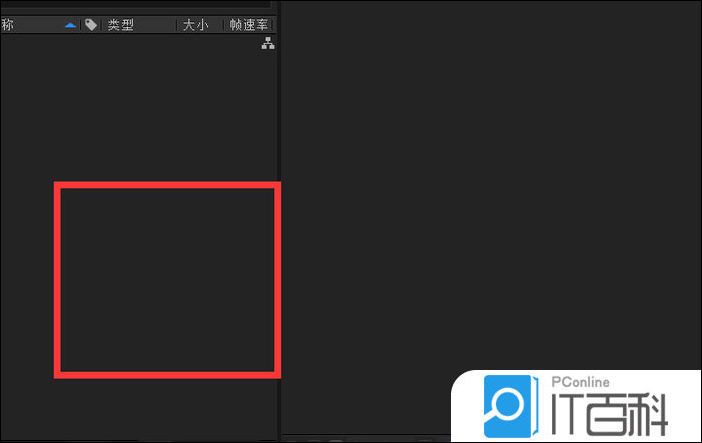Click the red rectangle's top border

[x=167, y=185]
